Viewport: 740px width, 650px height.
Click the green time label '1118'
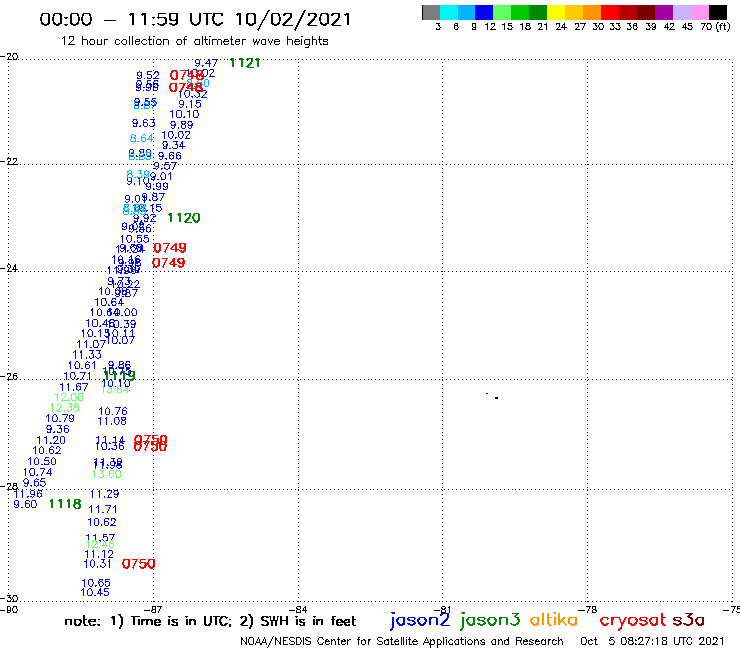pos(65,504)
